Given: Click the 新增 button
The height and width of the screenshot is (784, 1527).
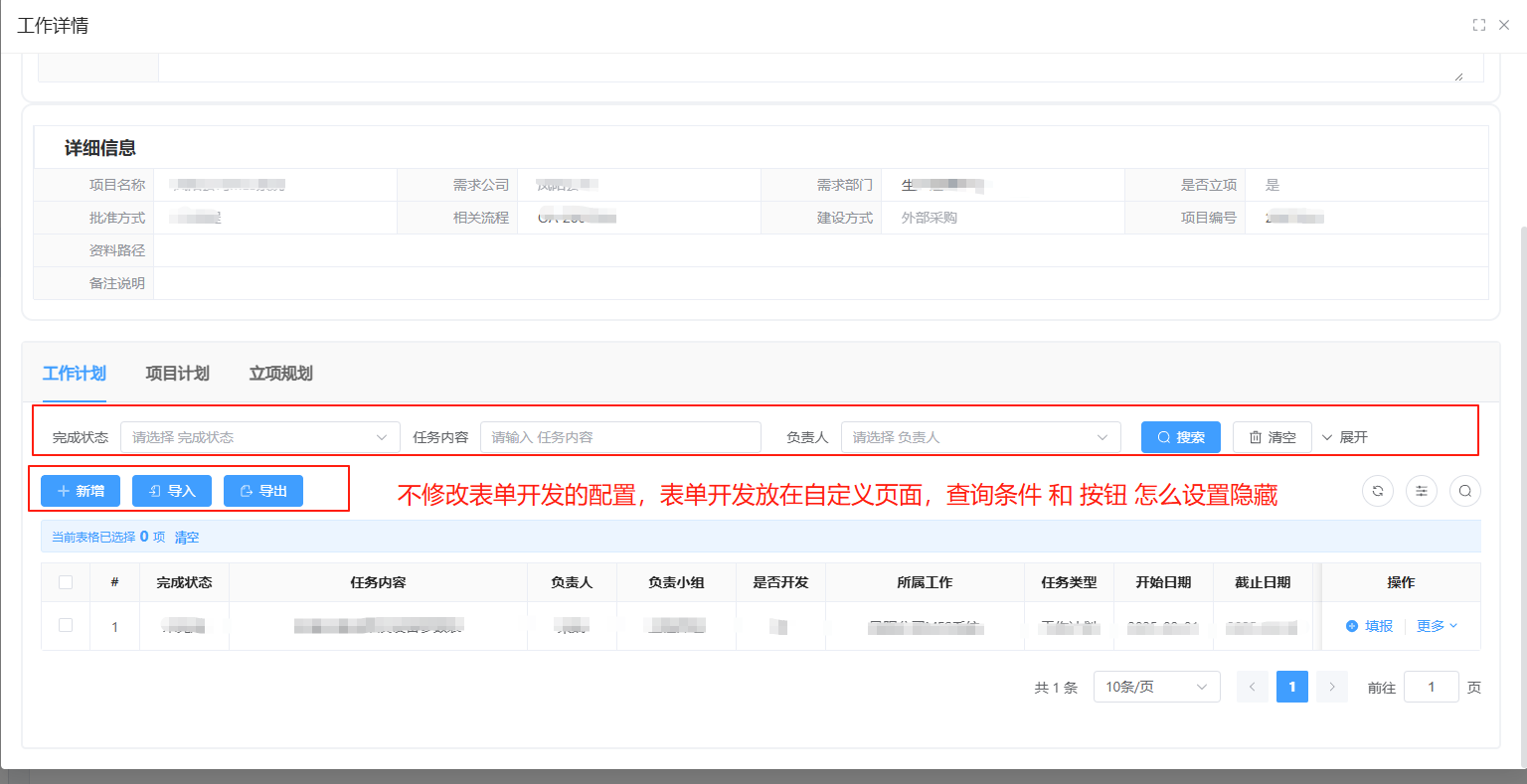Looking at the screenshot, I should click(81, 491).
